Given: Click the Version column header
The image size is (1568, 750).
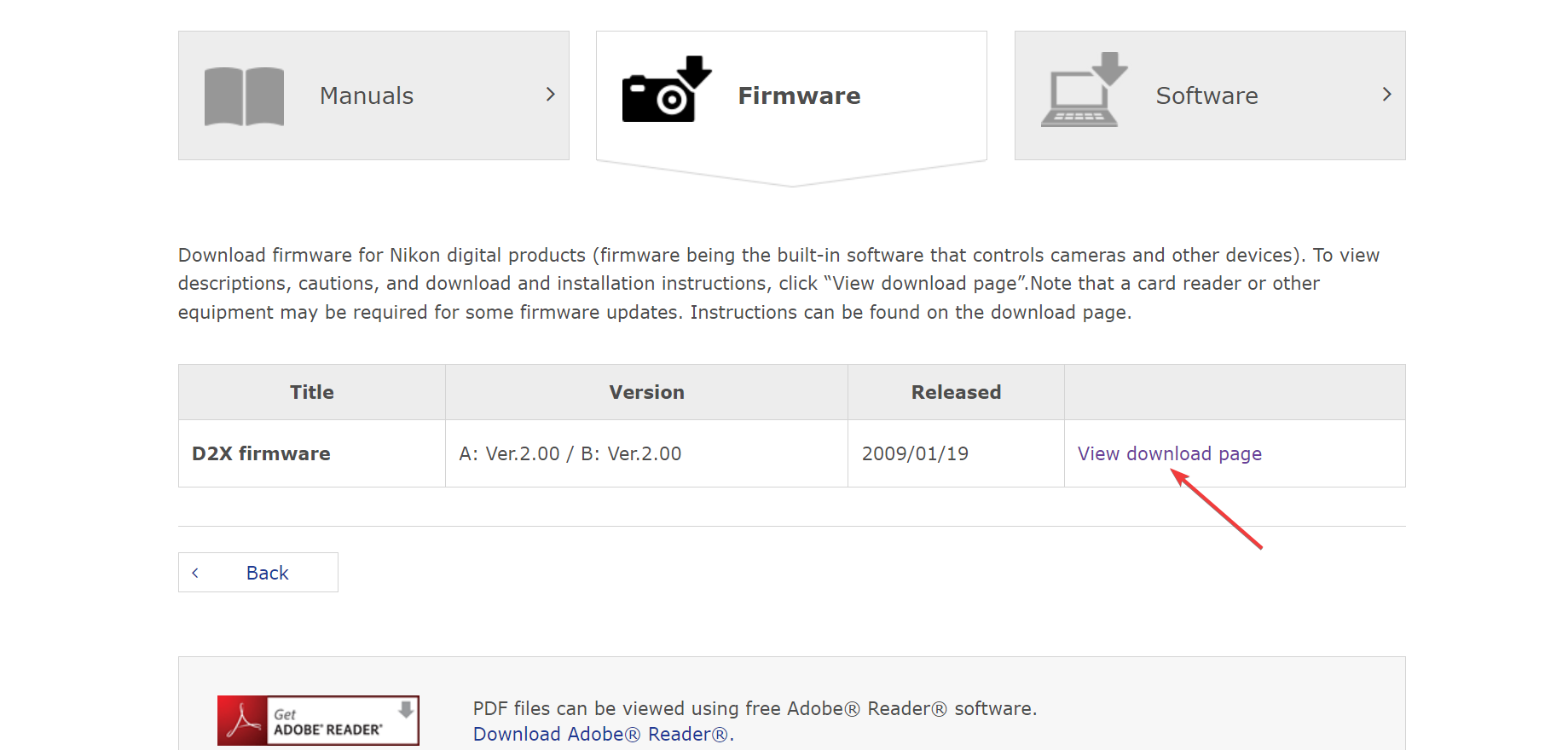Looking at the screenshot, I should (646, 392).
